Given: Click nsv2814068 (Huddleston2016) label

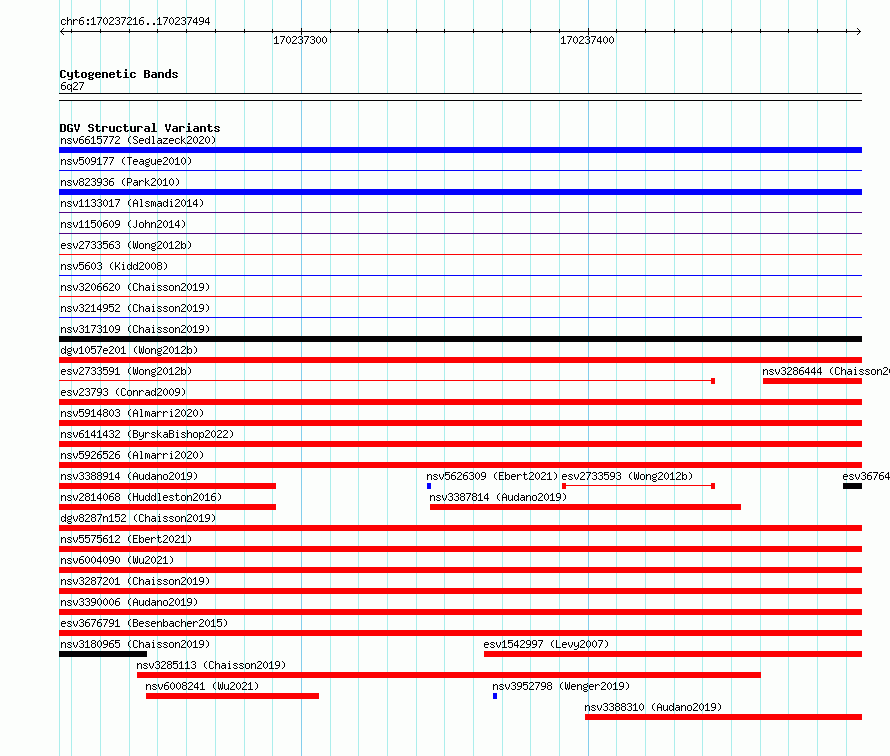Looking at the screenshot, I should [141, 497].
